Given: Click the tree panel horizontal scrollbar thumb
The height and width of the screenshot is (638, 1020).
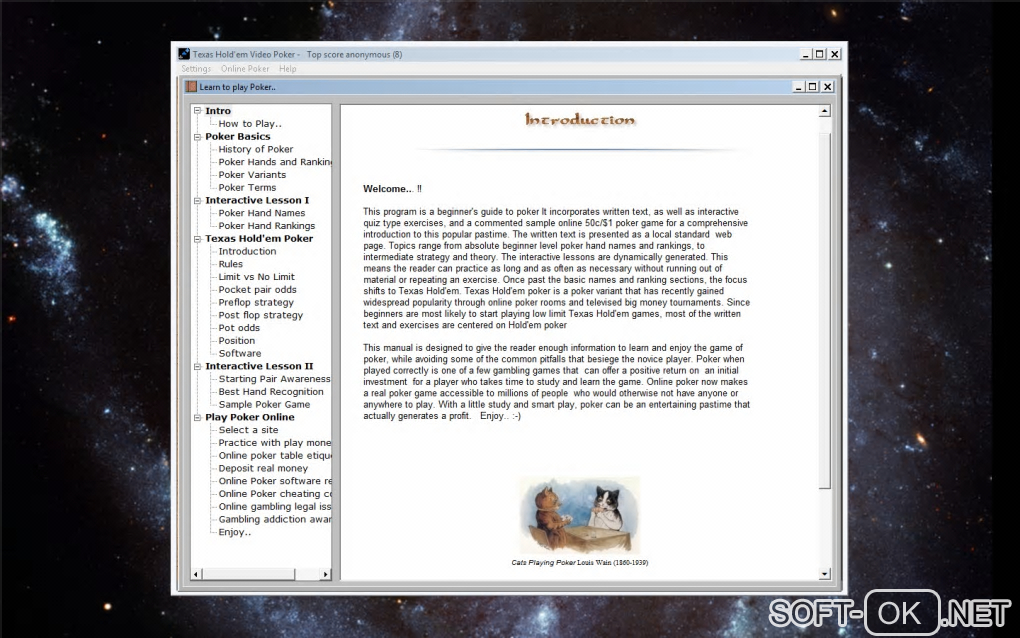Looking at the screenshot, I should [248, 574].
